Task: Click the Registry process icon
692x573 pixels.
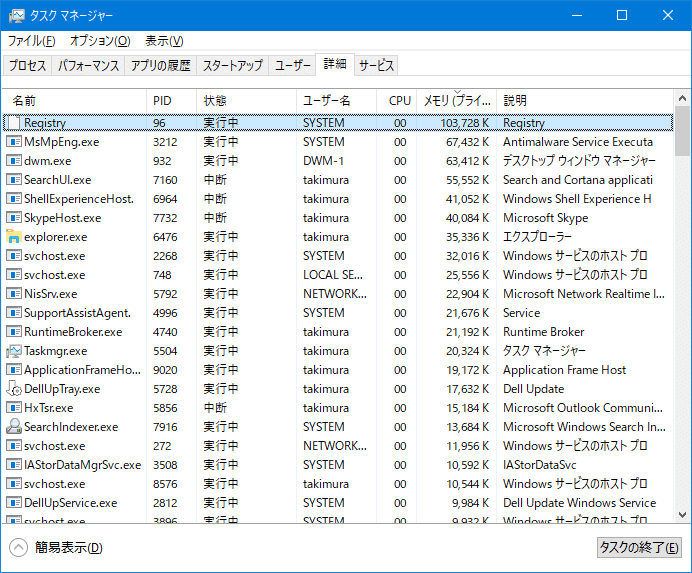Action: [x=14, y=123]
